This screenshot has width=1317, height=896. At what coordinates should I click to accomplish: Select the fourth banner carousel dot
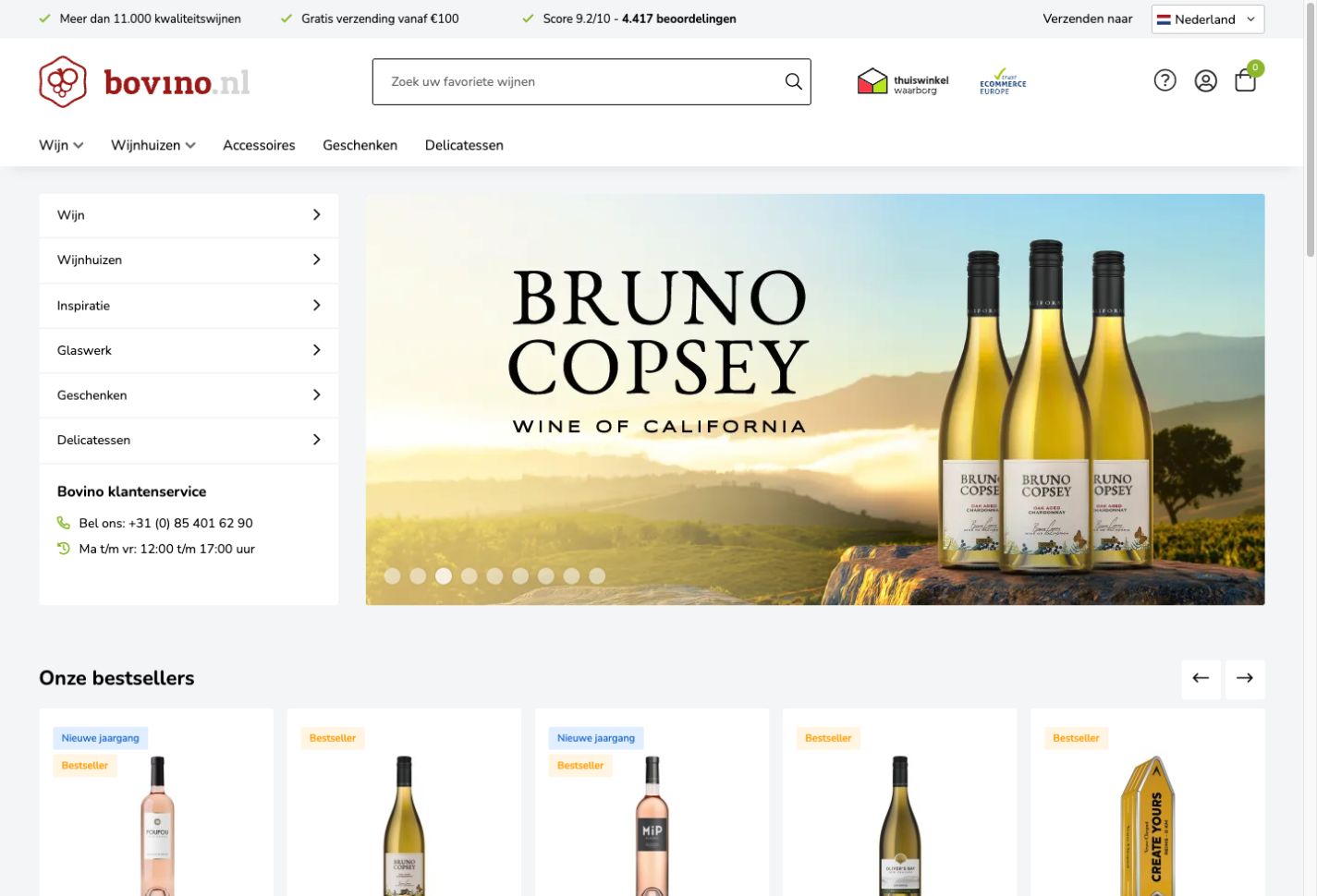pos(469,575)
